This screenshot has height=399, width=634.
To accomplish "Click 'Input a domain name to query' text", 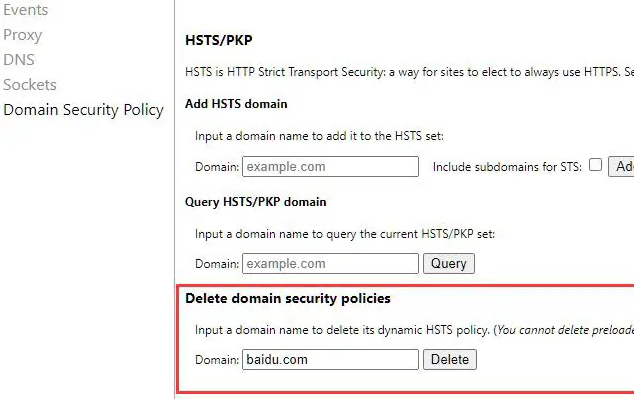I will click(345, 234).
